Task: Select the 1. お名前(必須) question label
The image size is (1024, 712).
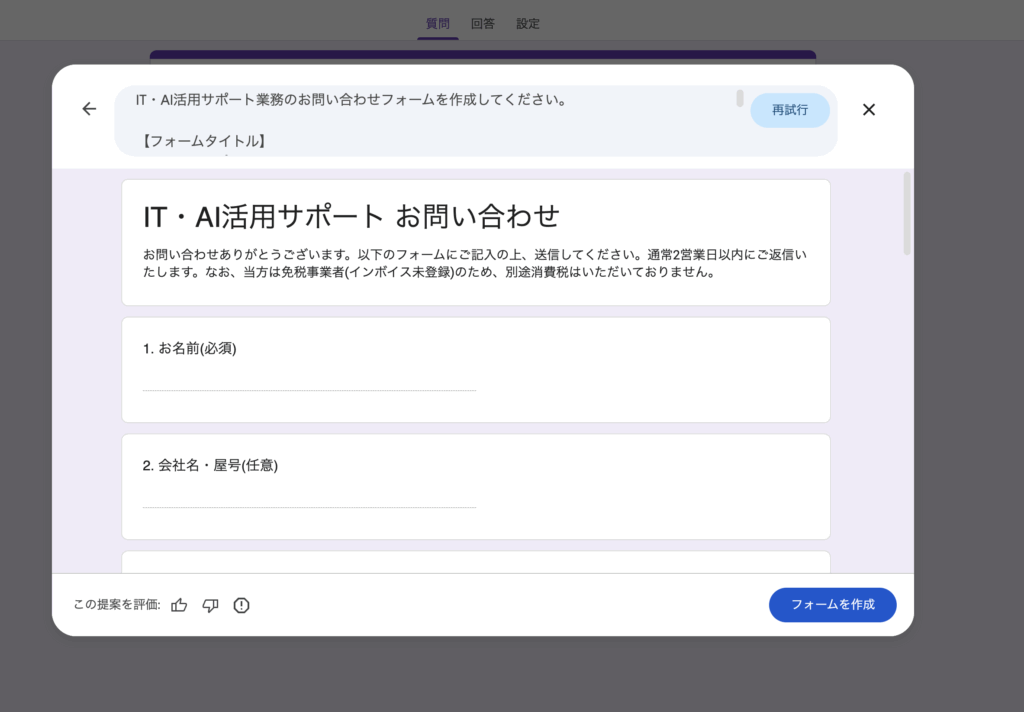Action: click(x=190, y=349)
